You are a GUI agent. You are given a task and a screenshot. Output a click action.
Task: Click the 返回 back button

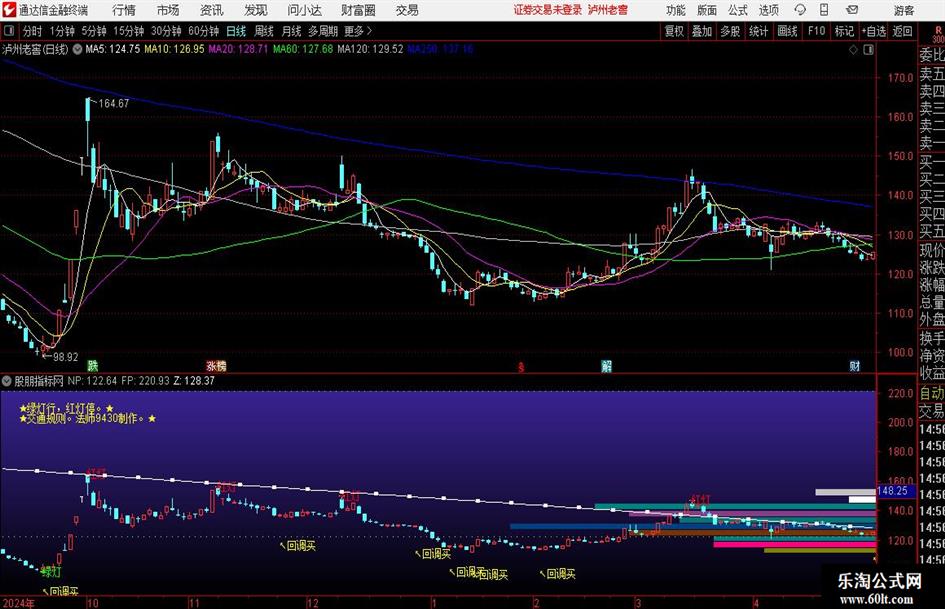click(902, 31)
